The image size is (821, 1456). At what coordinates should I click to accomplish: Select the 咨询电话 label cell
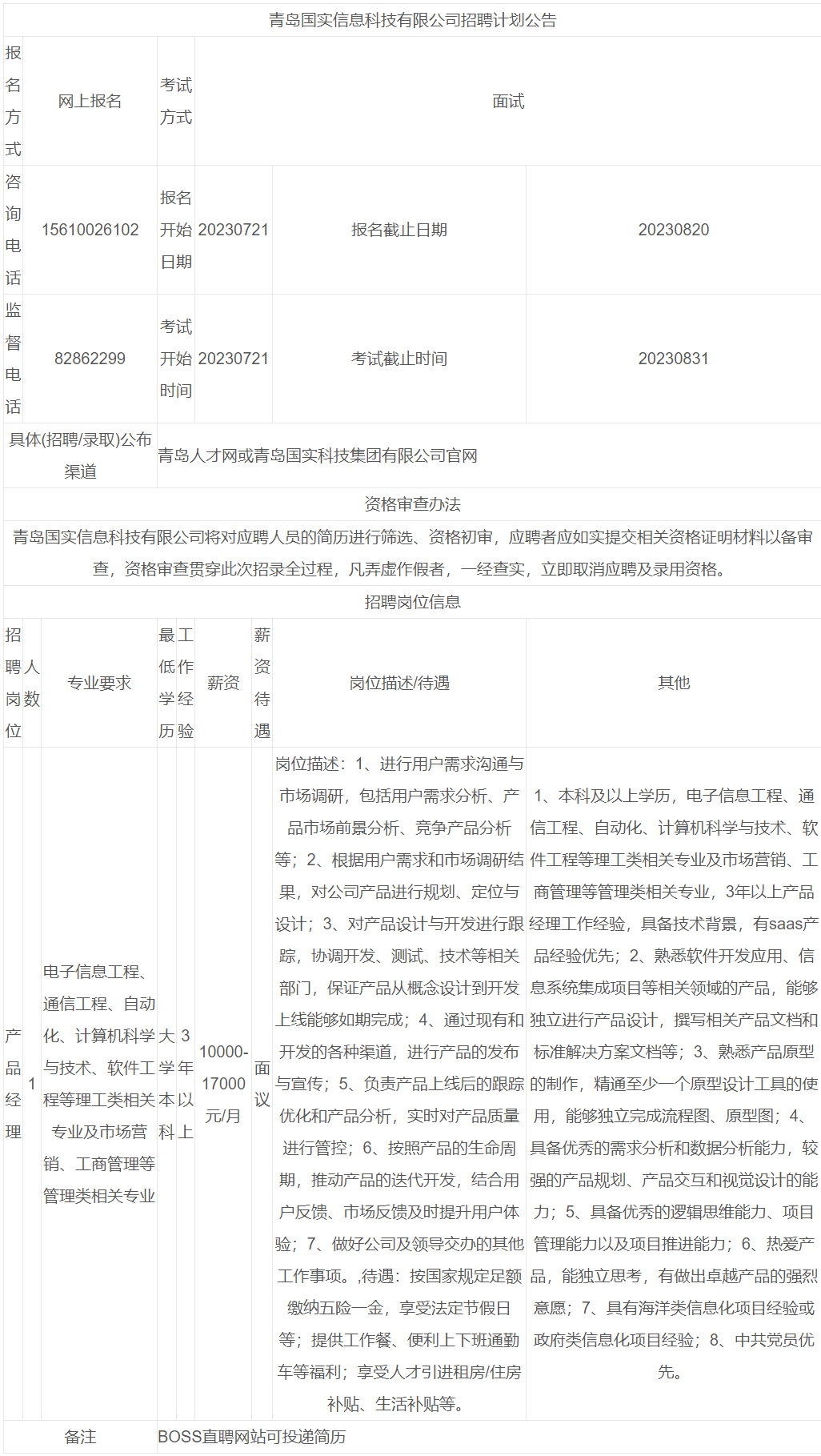(13, 230)
